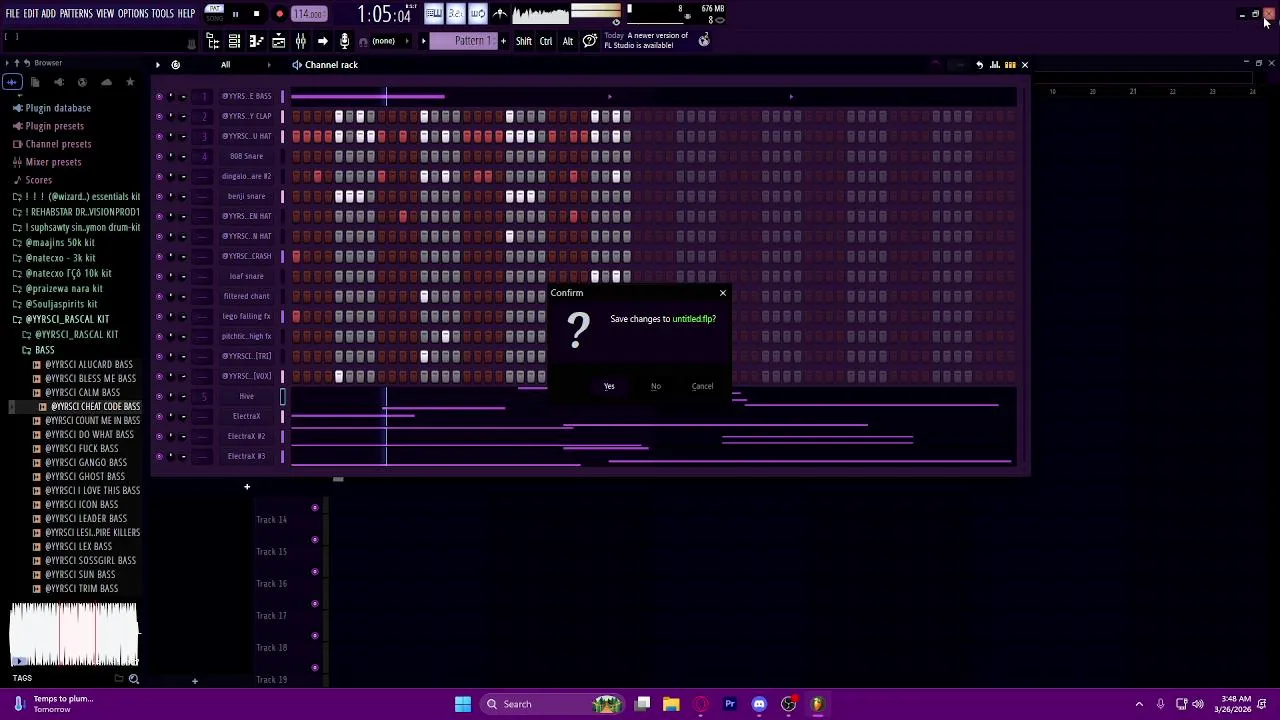
Task: Open the EDIT menu
Action: tap(31, 13)
